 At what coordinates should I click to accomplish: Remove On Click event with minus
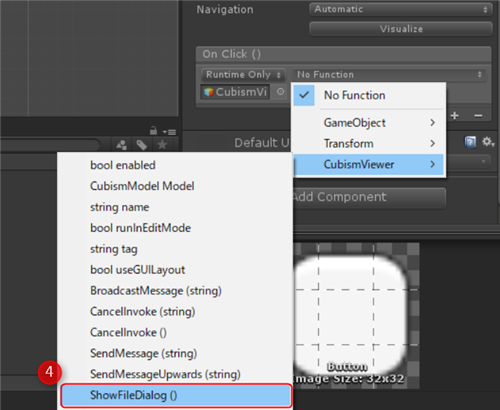(478, 116)
